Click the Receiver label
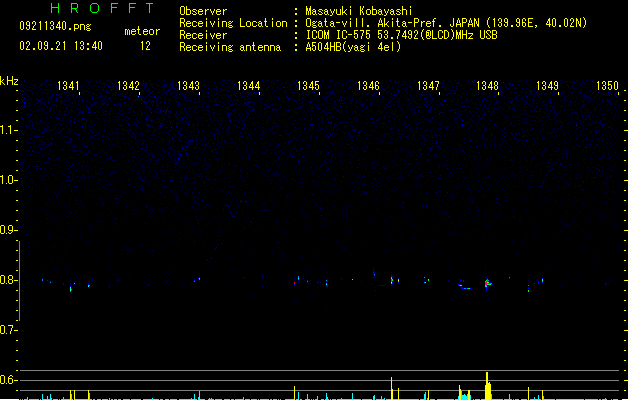The height and width of the screenshot is (400, 629). (203, 35)
